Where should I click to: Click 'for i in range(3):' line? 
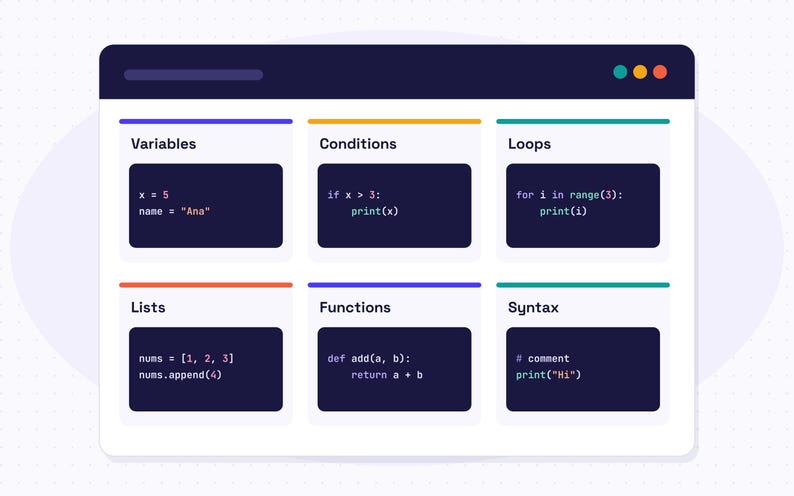[x=569, y=195]
